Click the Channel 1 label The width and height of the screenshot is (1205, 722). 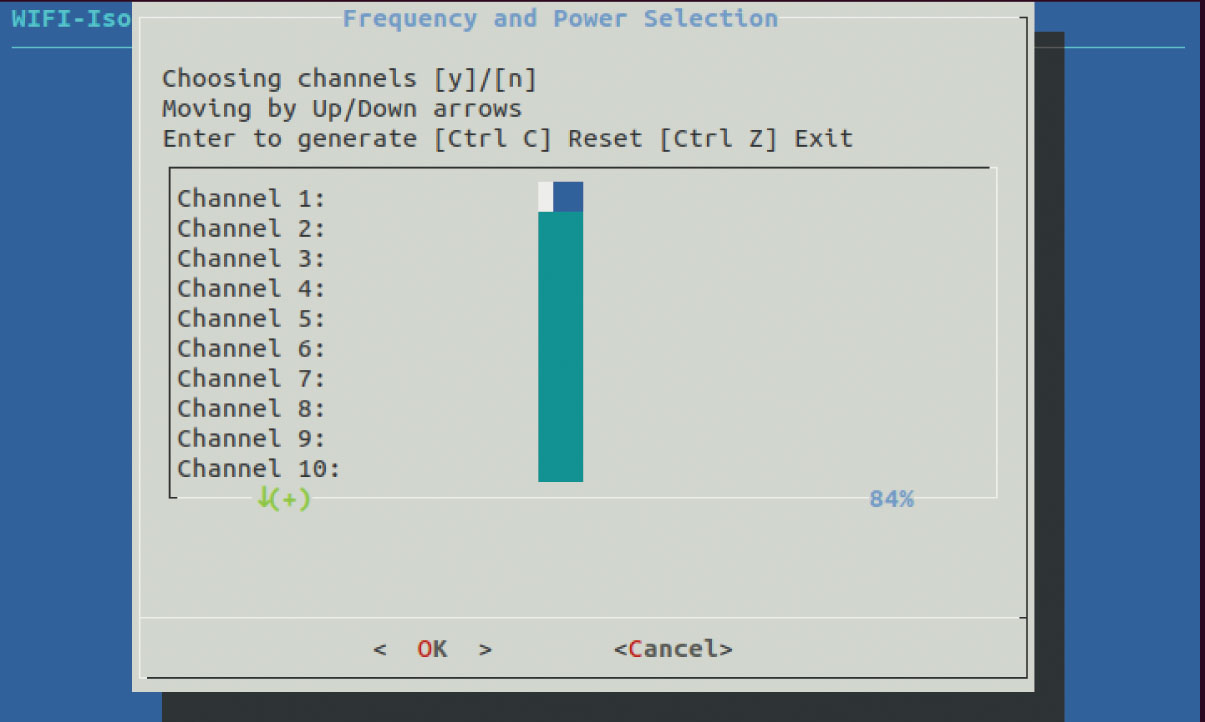pyautogui.click(x=251, y=198)
